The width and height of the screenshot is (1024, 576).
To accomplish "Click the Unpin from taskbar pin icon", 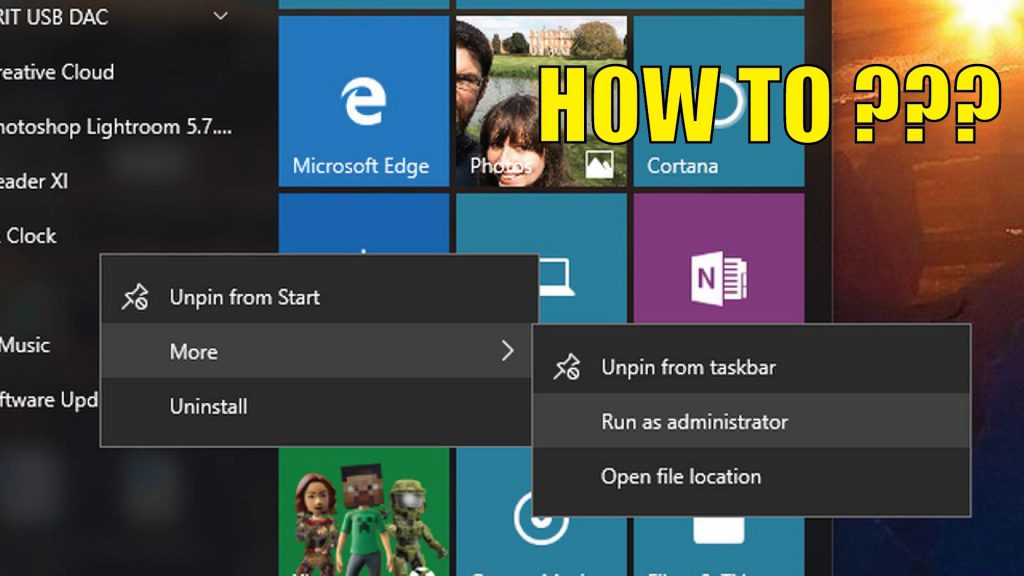I will 569,367.
